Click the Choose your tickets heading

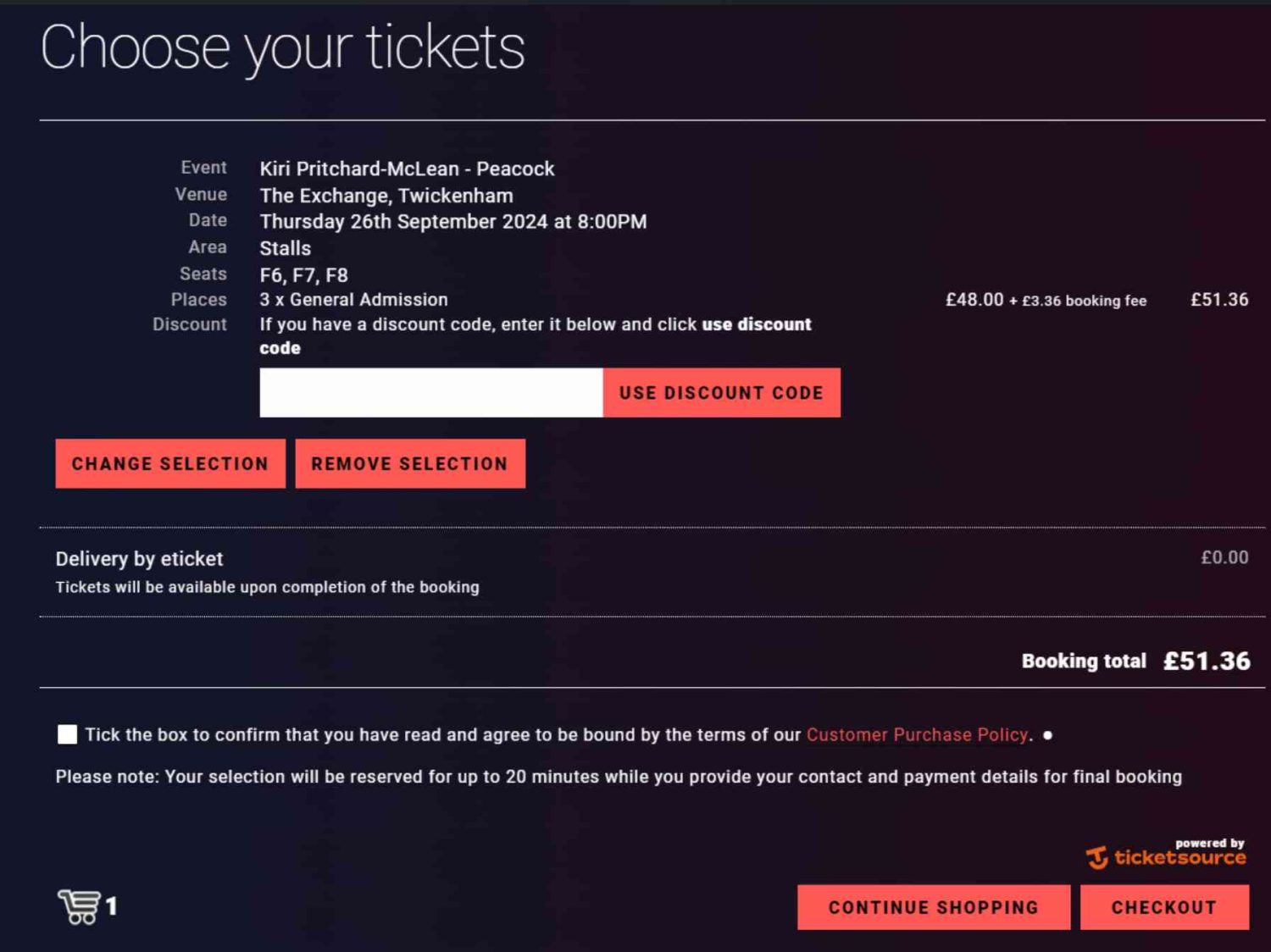point(283,47)
